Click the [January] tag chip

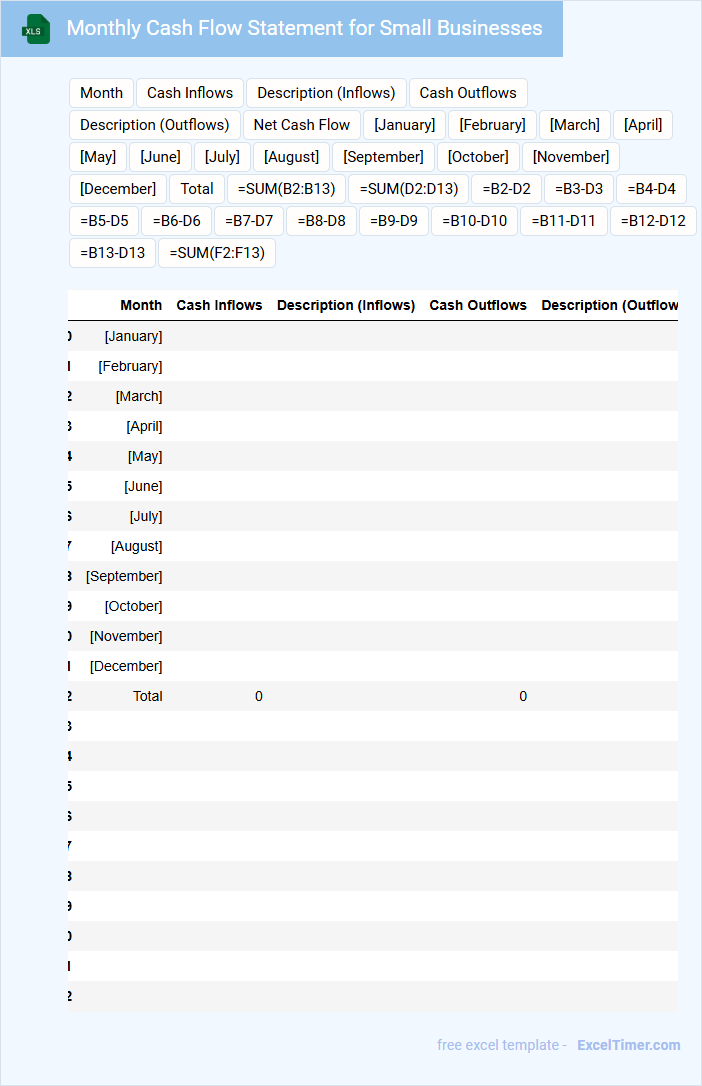point(405,125)
